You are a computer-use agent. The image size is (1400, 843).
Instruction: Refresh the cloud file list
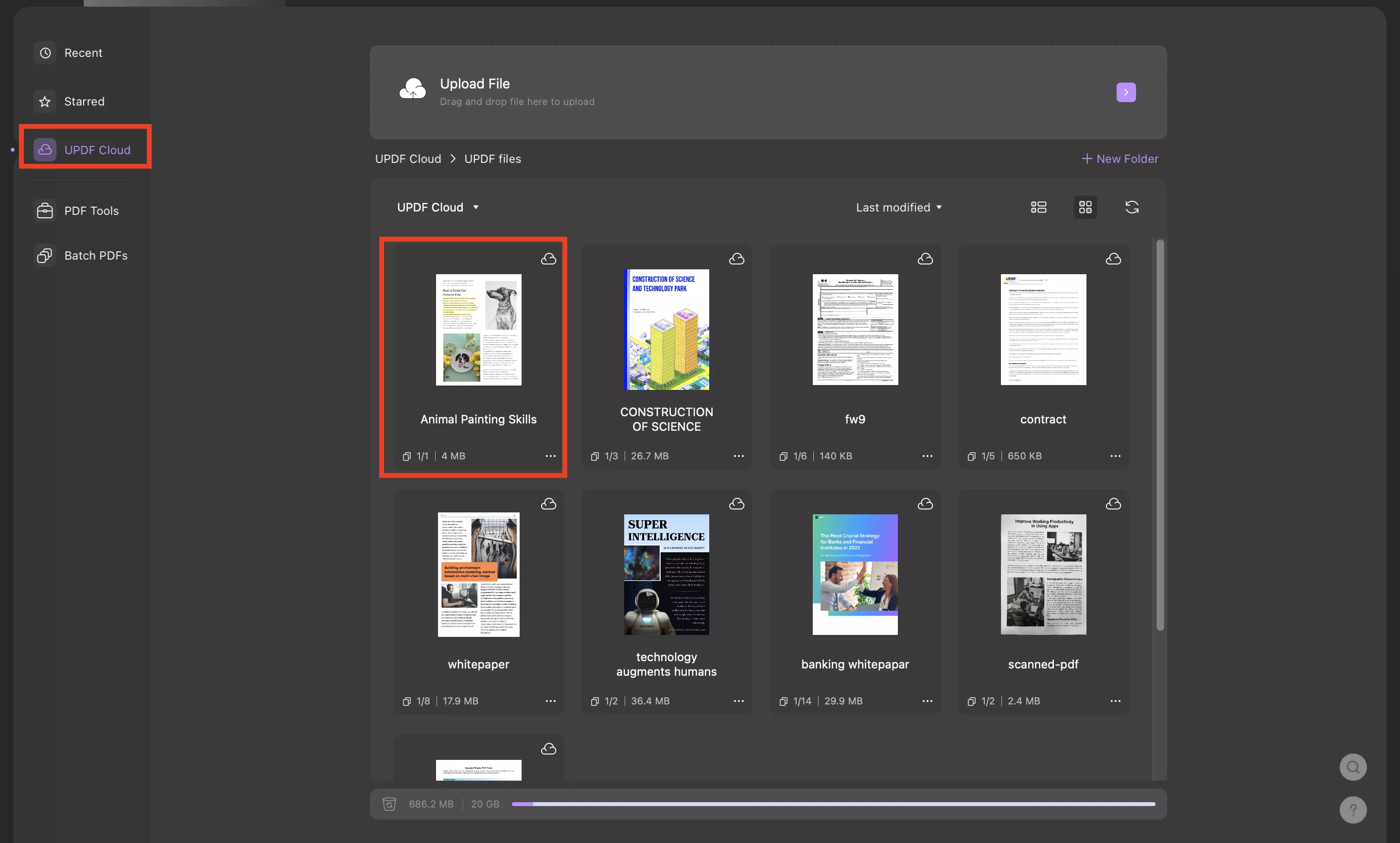(1131, 207)
